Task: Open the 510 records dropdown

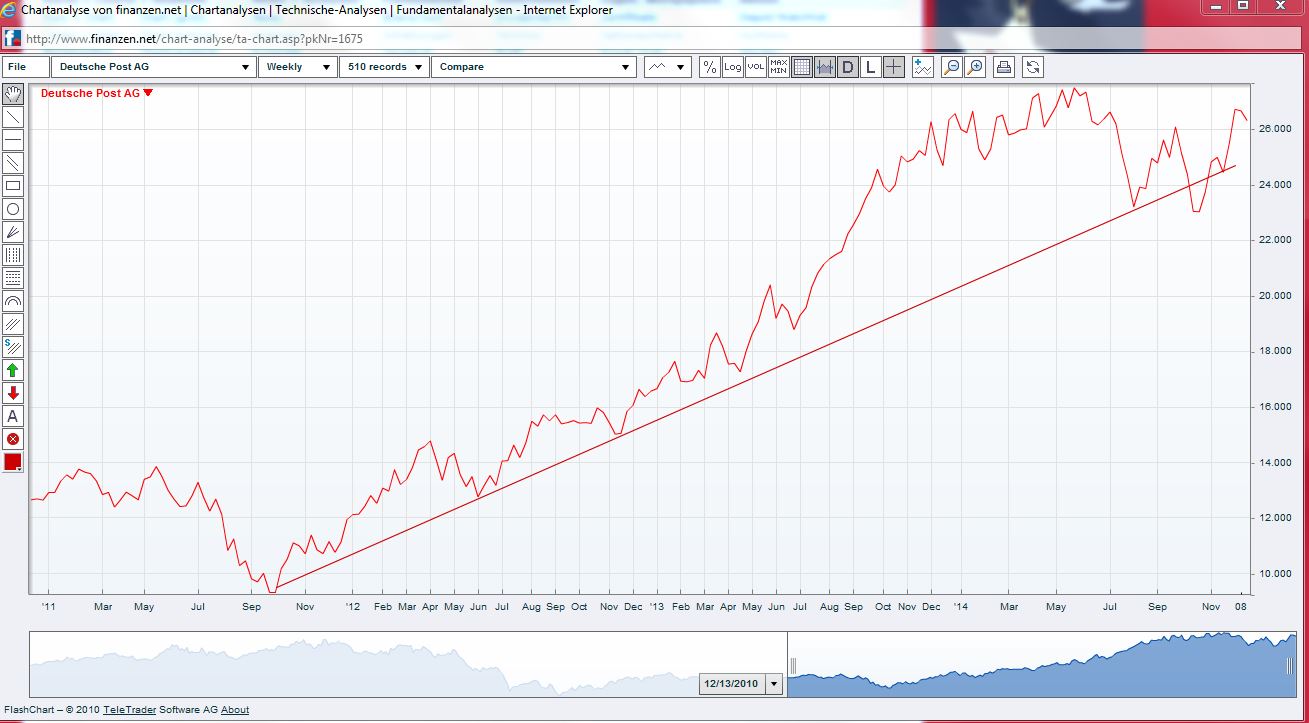Action: (385, 67)
